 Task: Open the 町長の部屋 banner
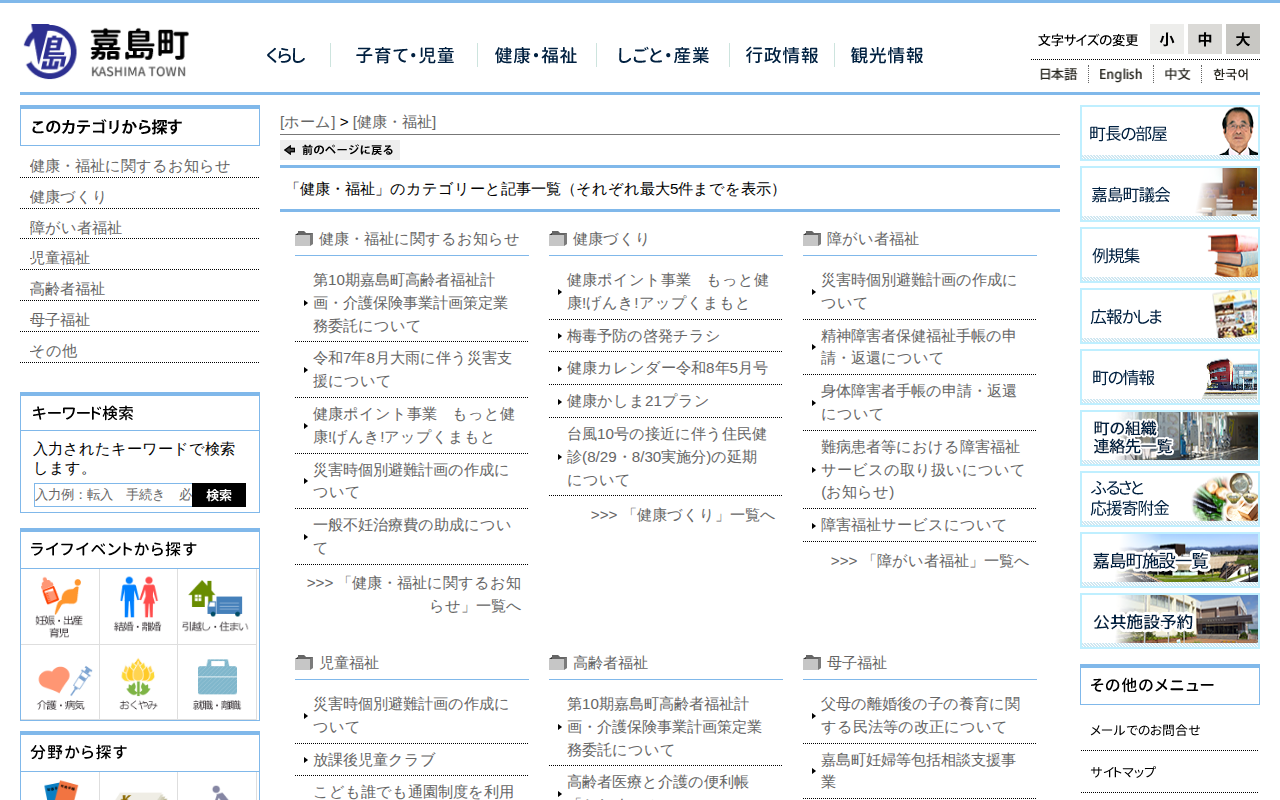(1170, 133)
